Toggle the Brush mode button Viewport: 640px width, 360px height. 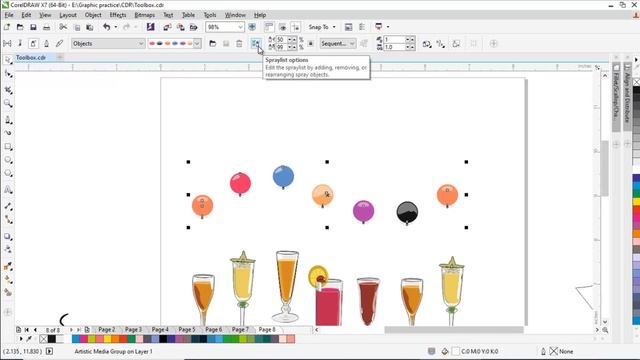coord(20,43)
